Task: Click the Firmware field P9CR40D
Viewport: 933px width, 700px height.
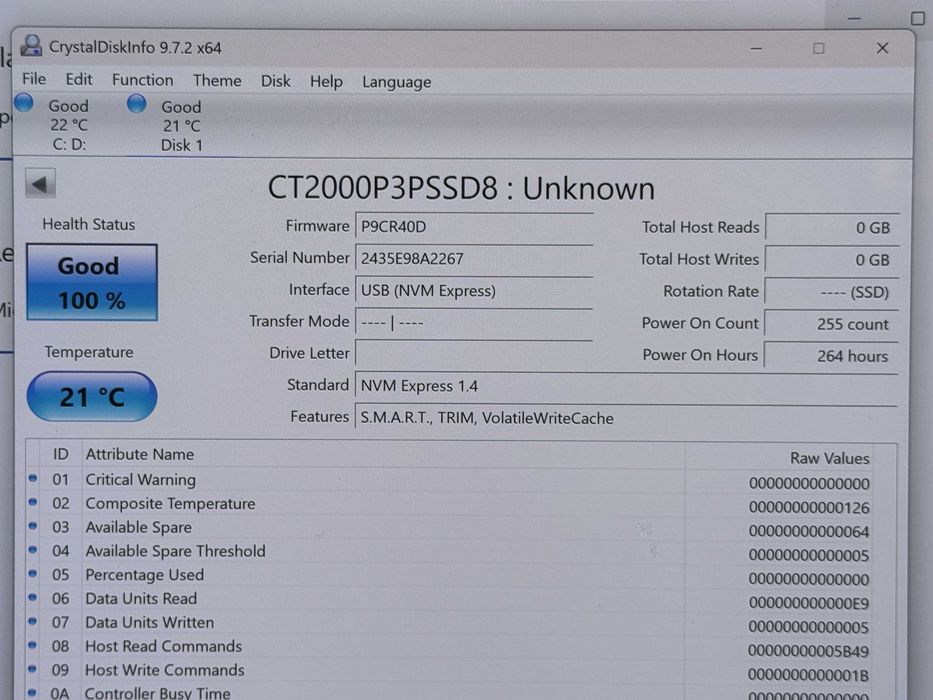Action: (474, 227)
